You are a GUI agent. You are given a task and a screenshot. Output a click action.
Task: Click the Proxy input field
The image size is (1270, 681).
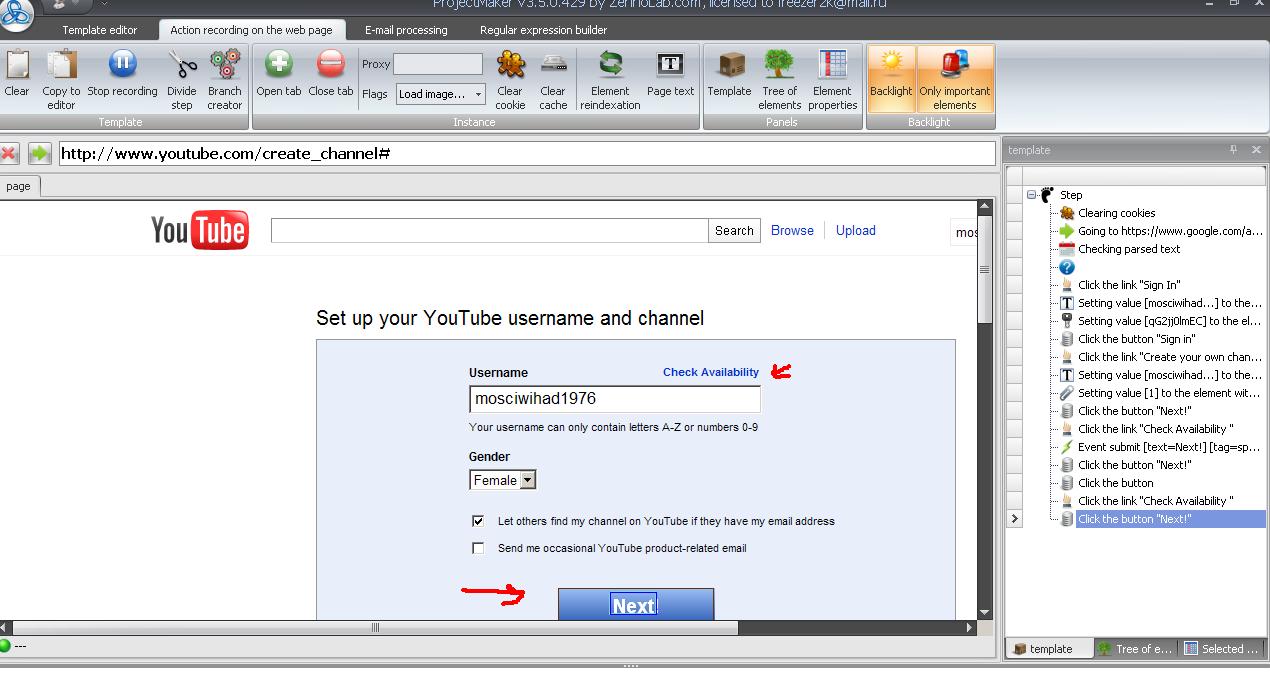point(438,64)
